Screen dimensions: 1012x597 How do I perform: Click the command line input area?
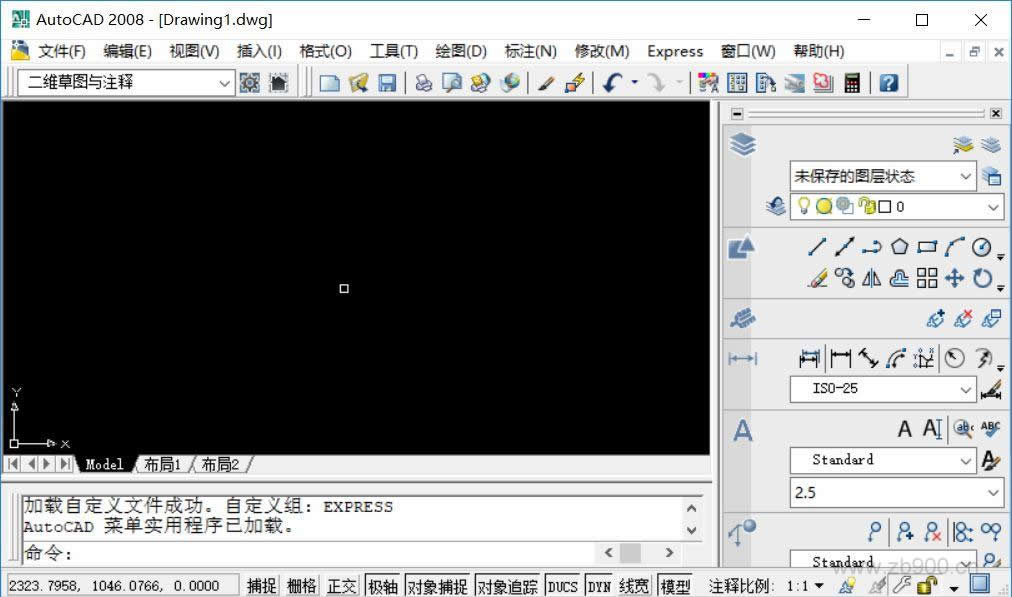click(x=300, y=553)
